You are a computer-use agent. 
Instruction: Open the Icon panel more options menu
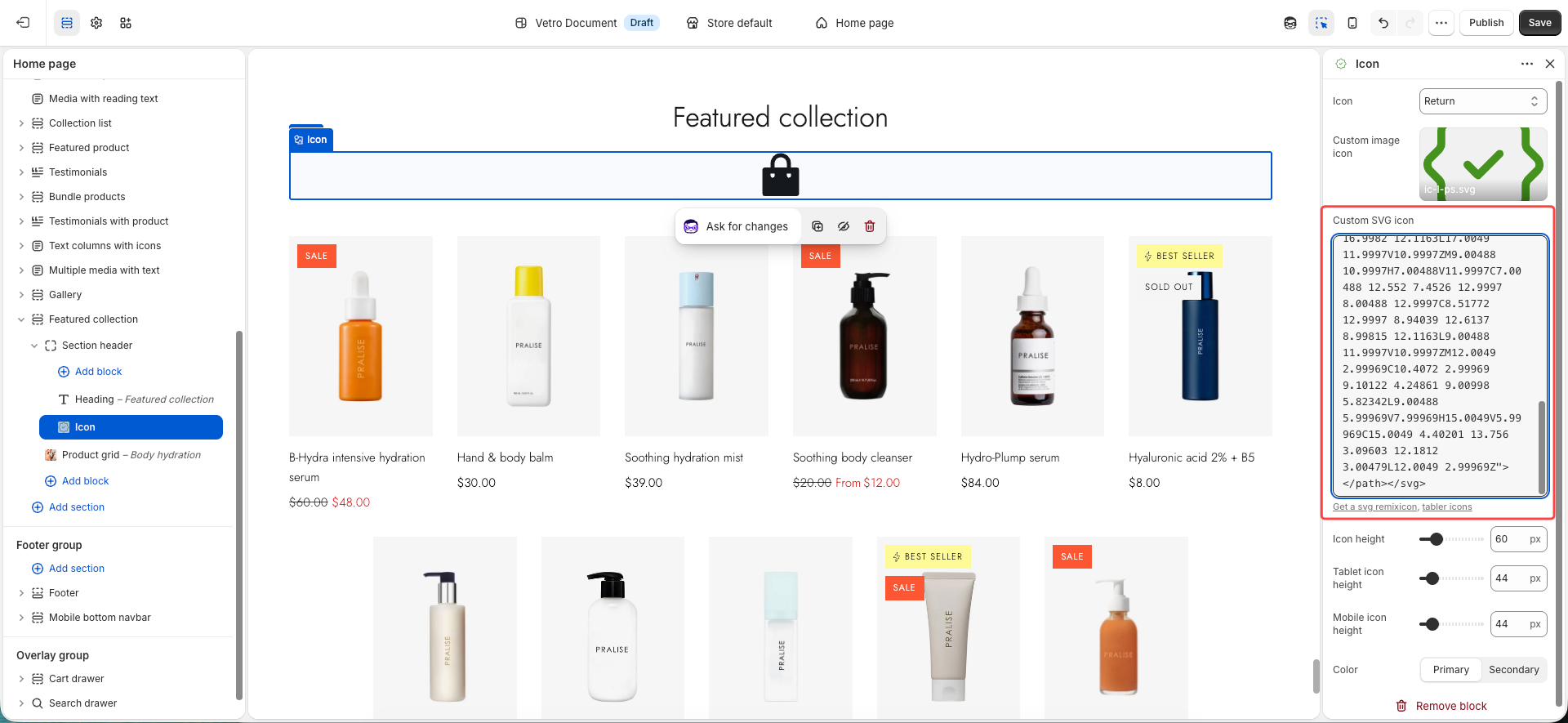click(1526, 64)
